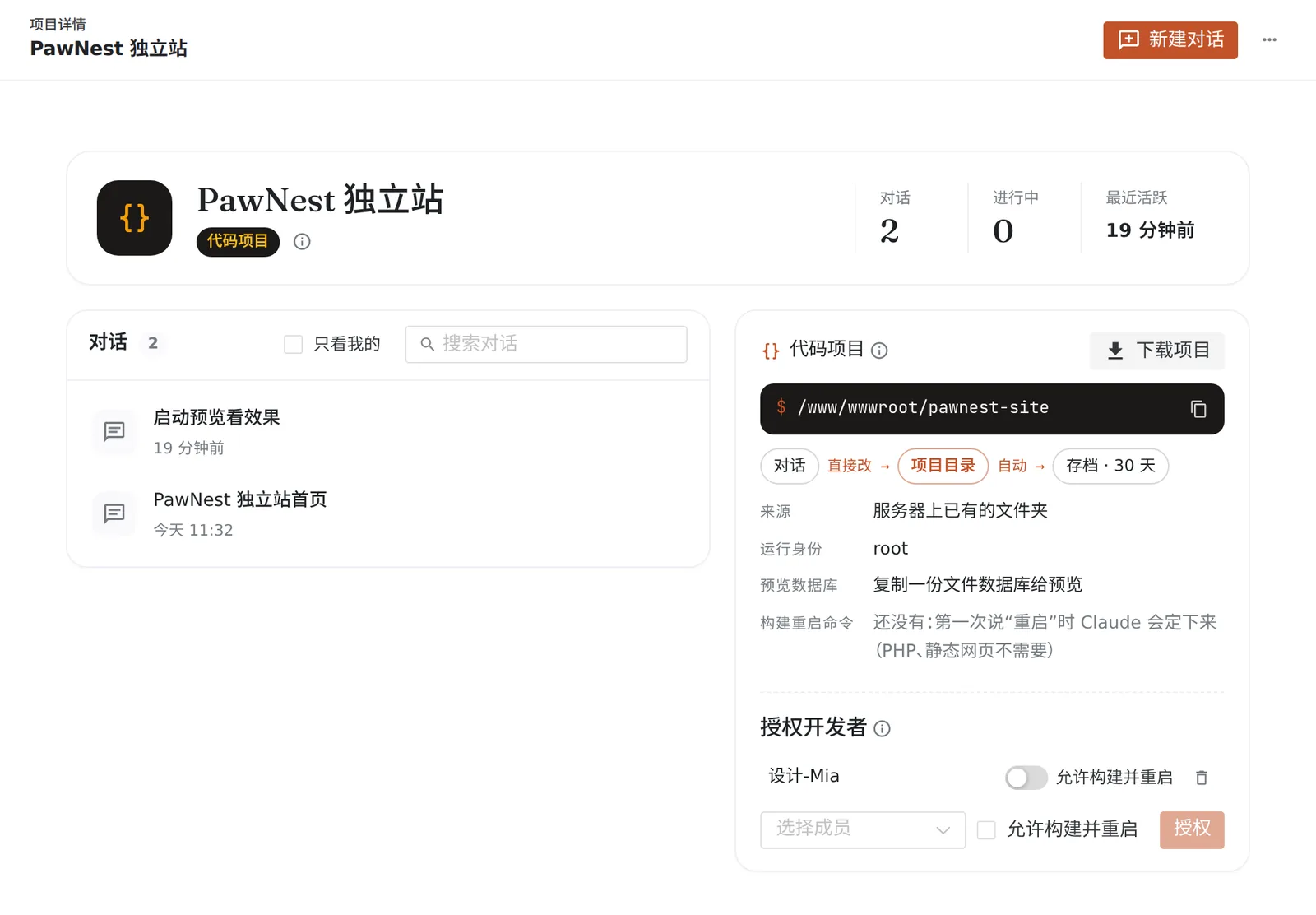This screenshot has width=1316, height=915.
Task: Click the 项目详情 header label
Action: click(58, 25)
